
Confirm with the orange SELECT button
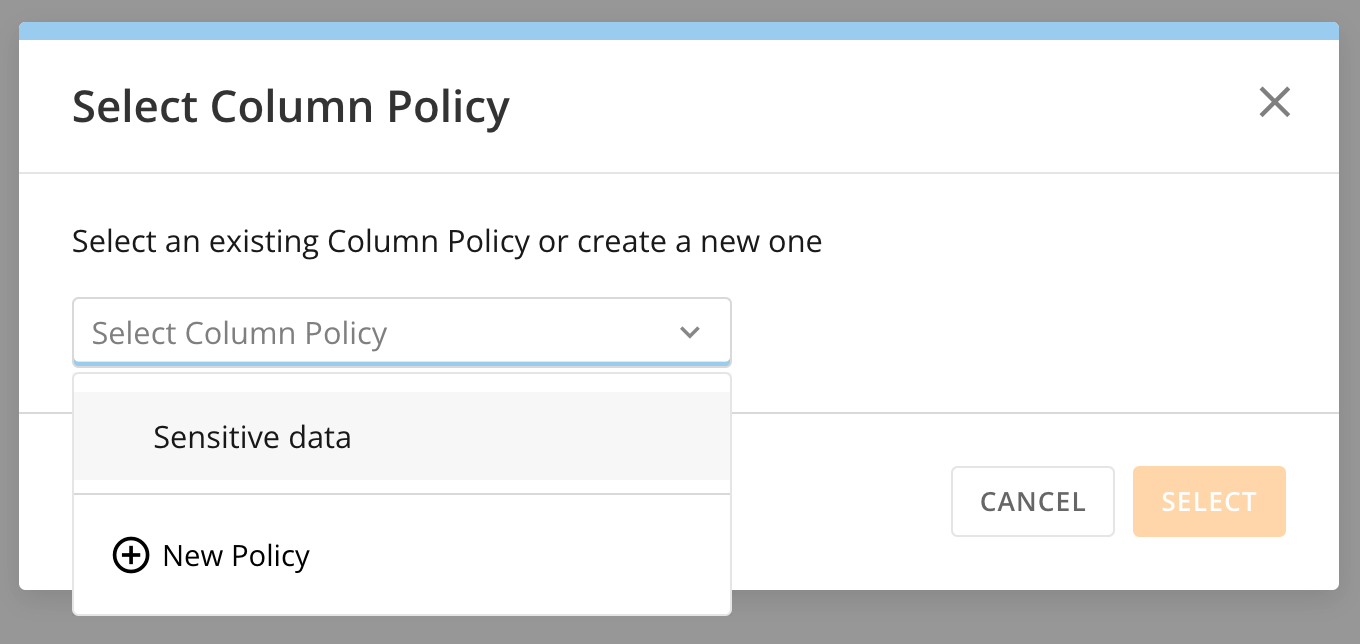tap(1209, 501)
